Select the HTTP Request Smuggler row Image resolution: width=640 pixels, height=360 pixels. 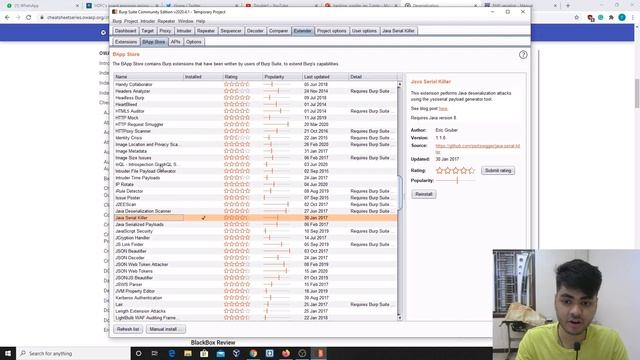(x=255, y=124)
